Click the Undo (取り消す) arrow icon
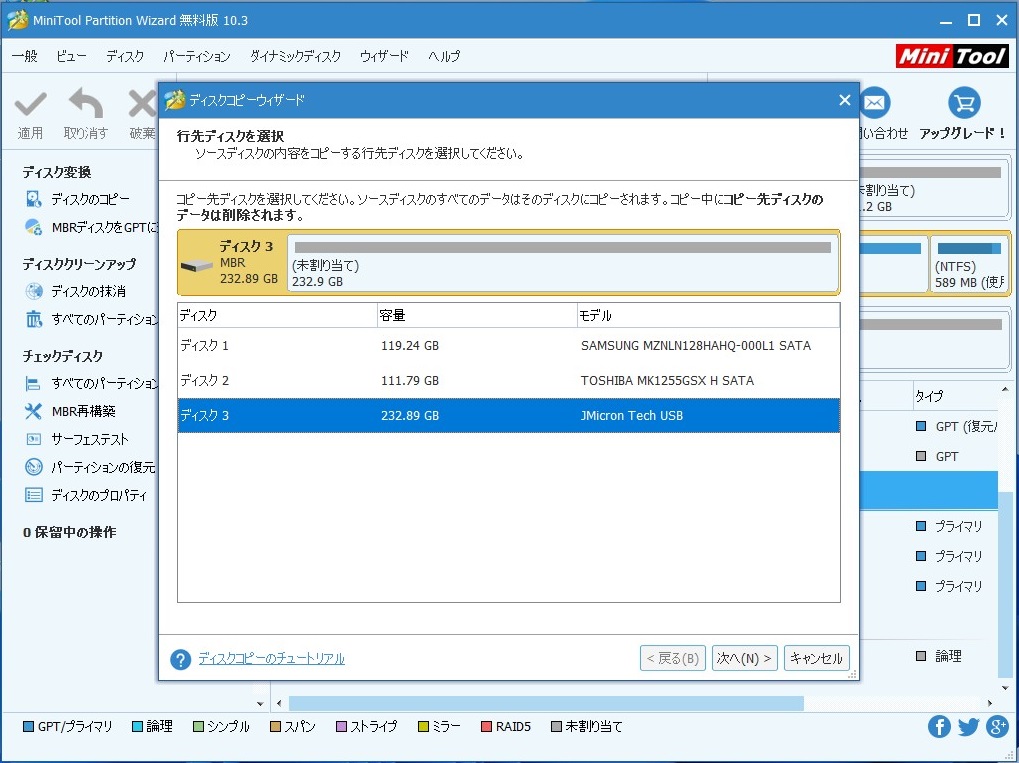Screen dimensions: 1019x763 coord(86,104)
